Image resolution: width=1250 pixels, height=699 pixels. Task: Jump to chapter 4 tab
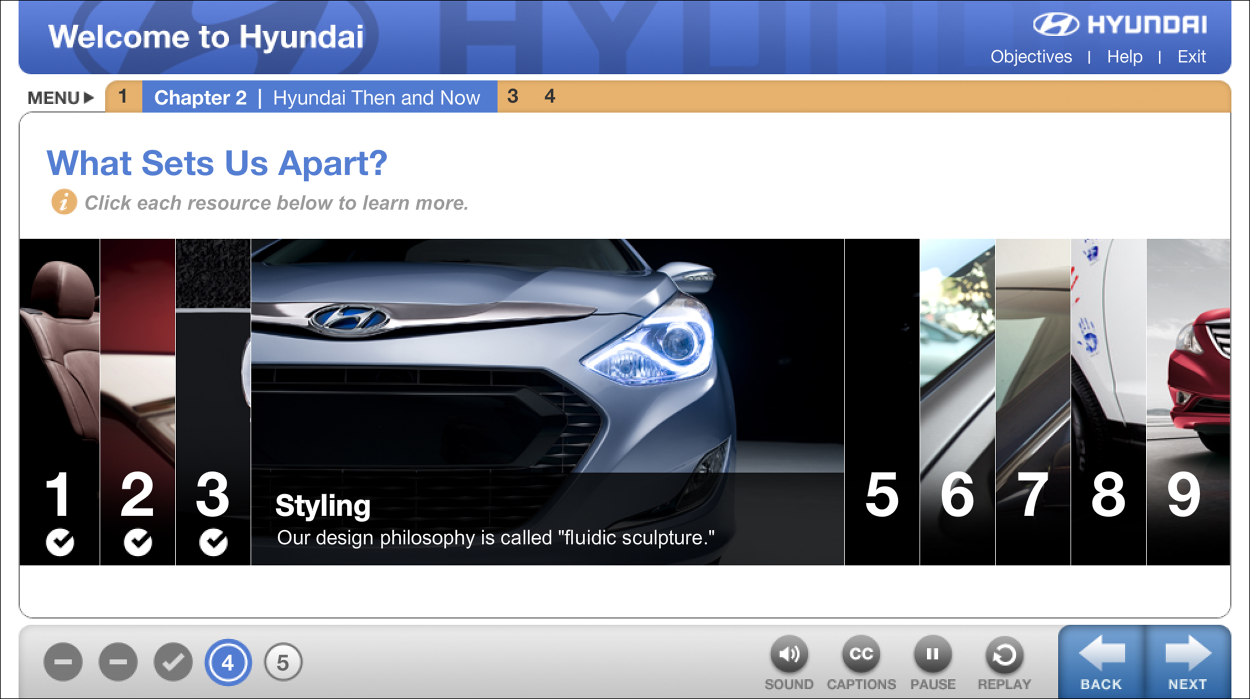[550, 97]
